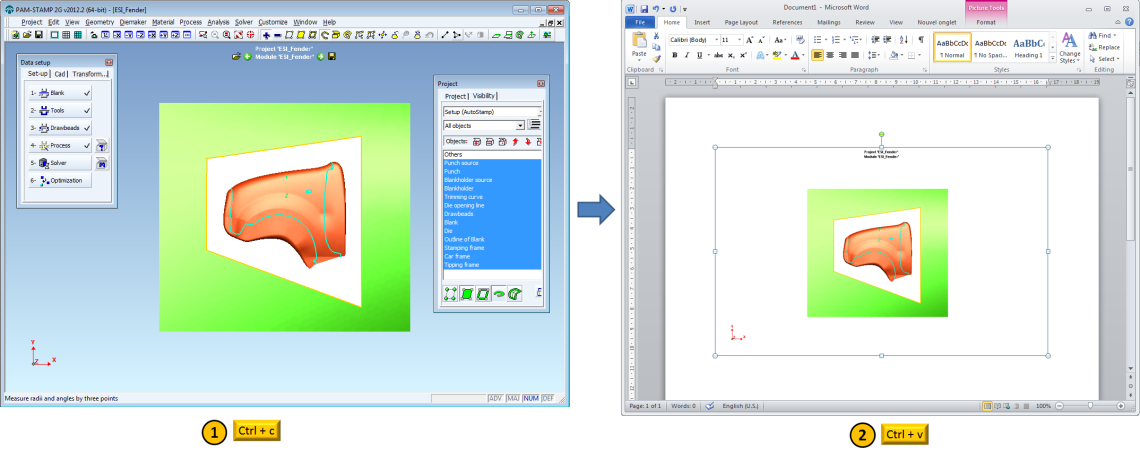Click green shaded display icon in Project panel
This screenshot has height=451, width=1140.
click(467, 294)
